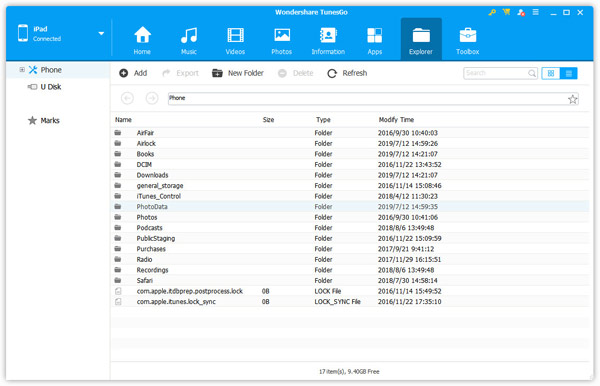This screenshot has width=600, height=386.
Task: Select the Photos folder icon in list
Action: click(118, 217)
